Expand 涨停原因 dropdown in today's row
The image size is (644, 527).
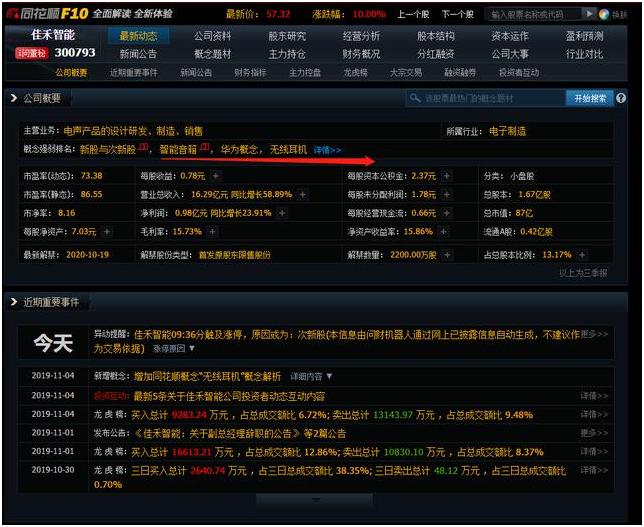pos(174,348)
